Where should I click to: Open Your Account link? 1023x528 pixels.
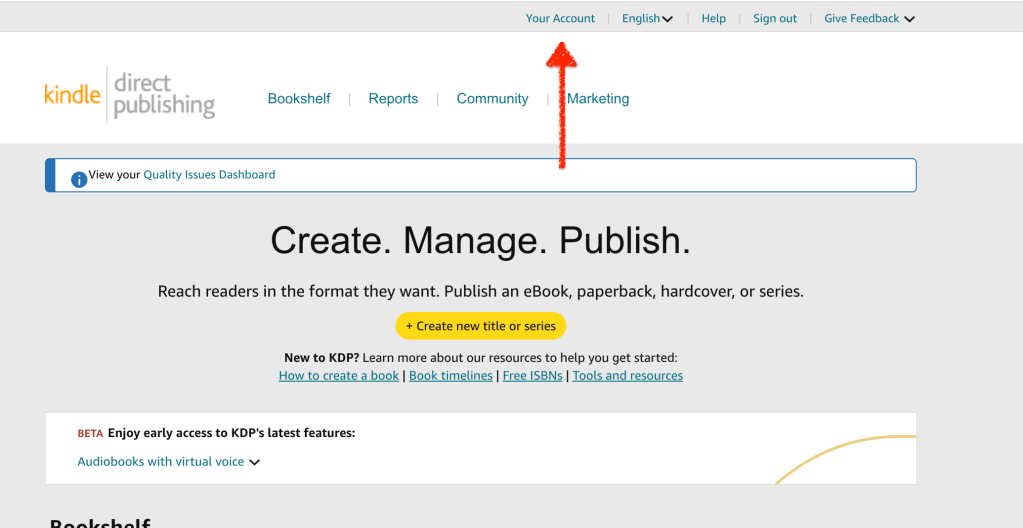pos(560,18)
